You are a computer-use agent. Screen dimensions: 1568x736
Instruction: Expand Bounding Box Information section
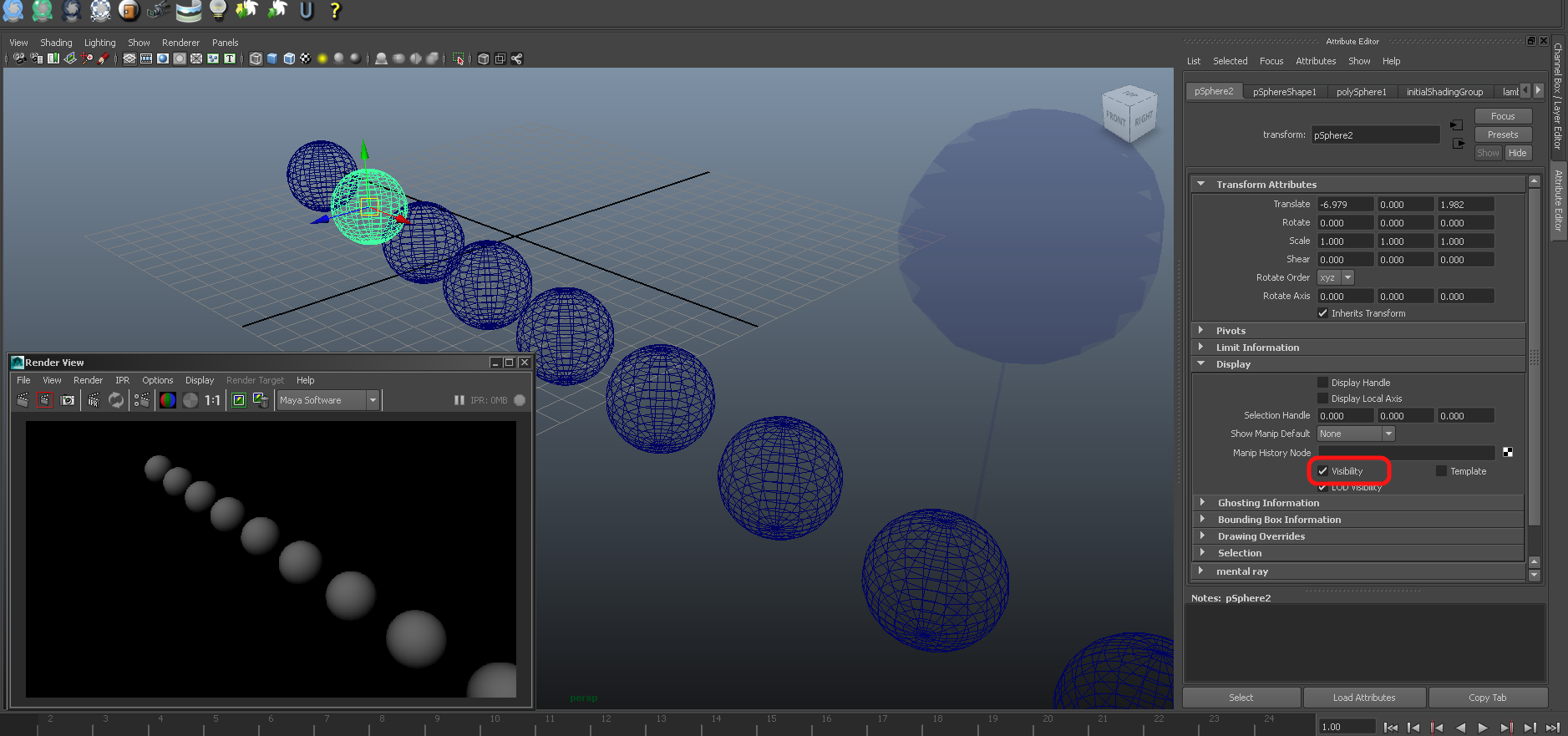click(1202, 520)
